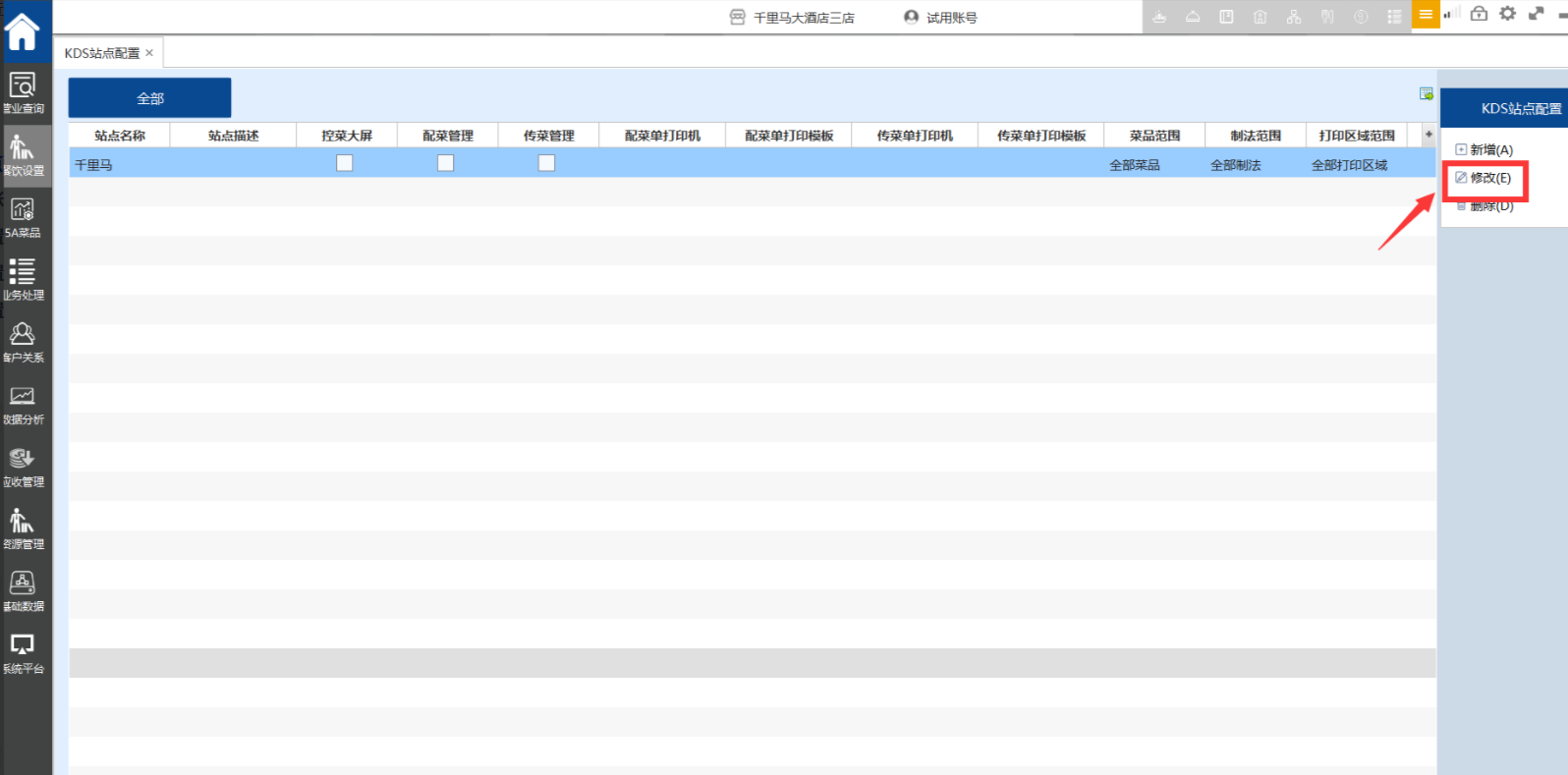
Task: Click the lock screen icon
Action: 1479,14
